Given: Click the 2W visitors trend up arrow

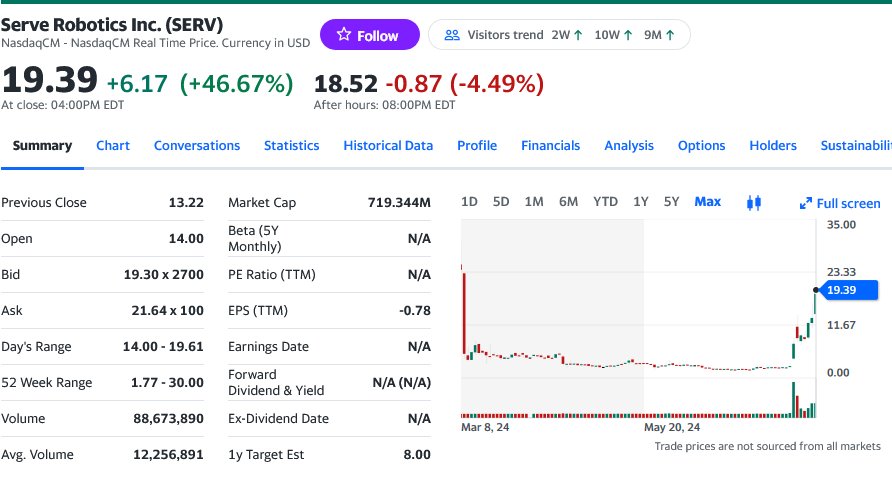Looking at the screenshot, I should (578, 35).
